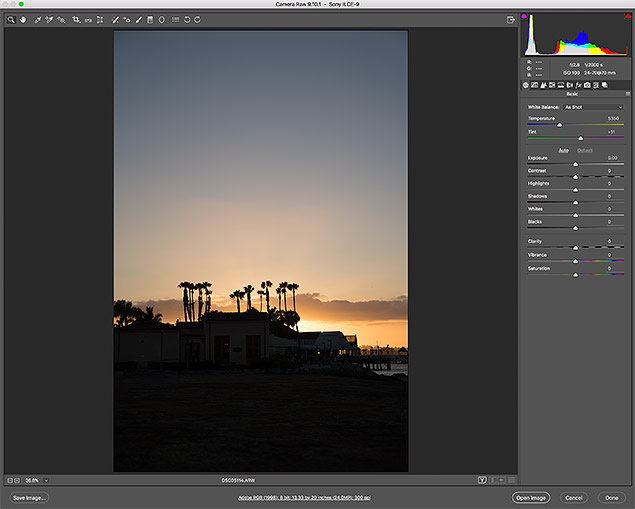Screen dimensions: 635x509
Task: Toggle the before/after preview view
Action: (x=482, y=480)
